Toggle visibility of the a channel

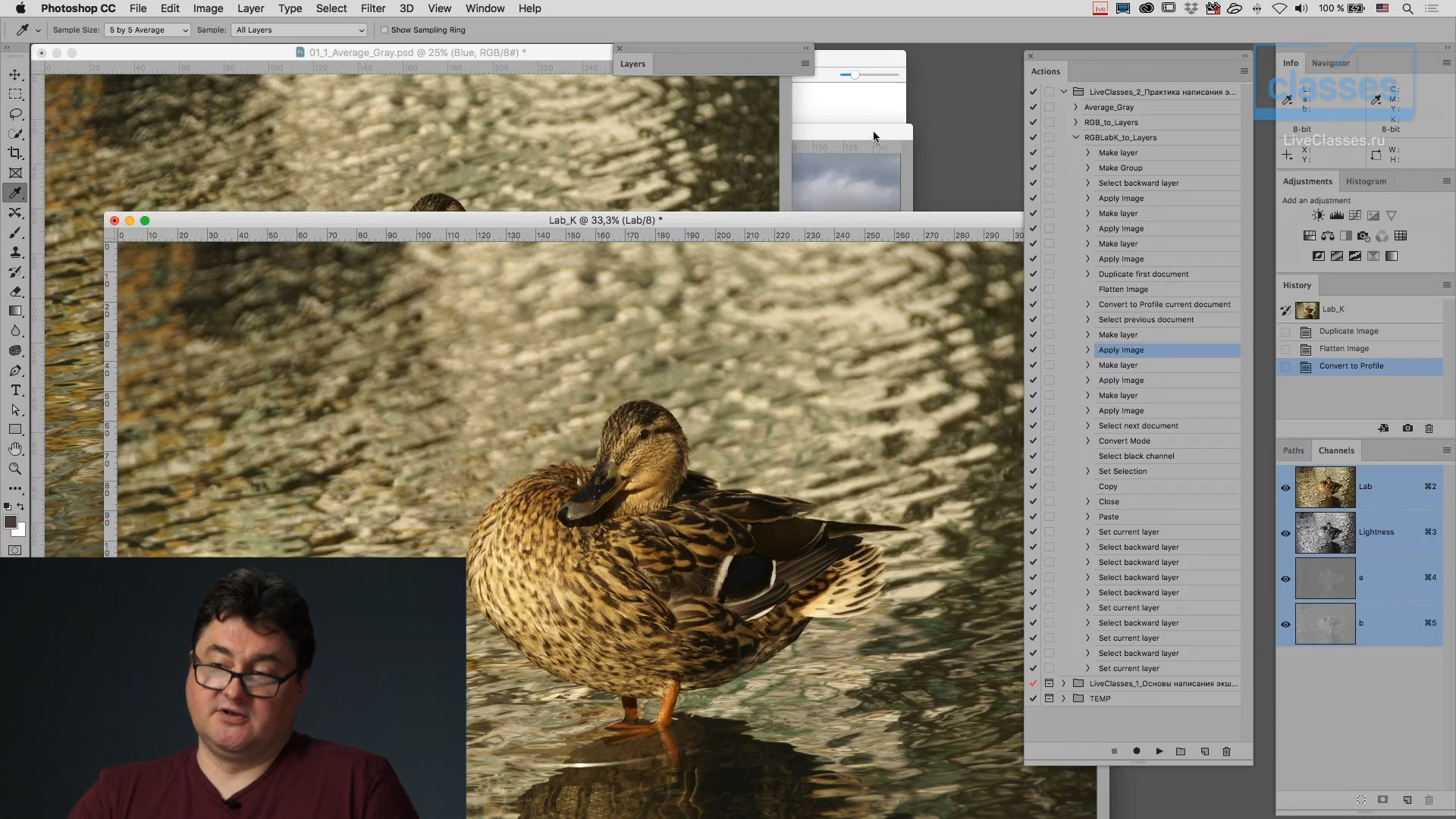click(1285, 579)
